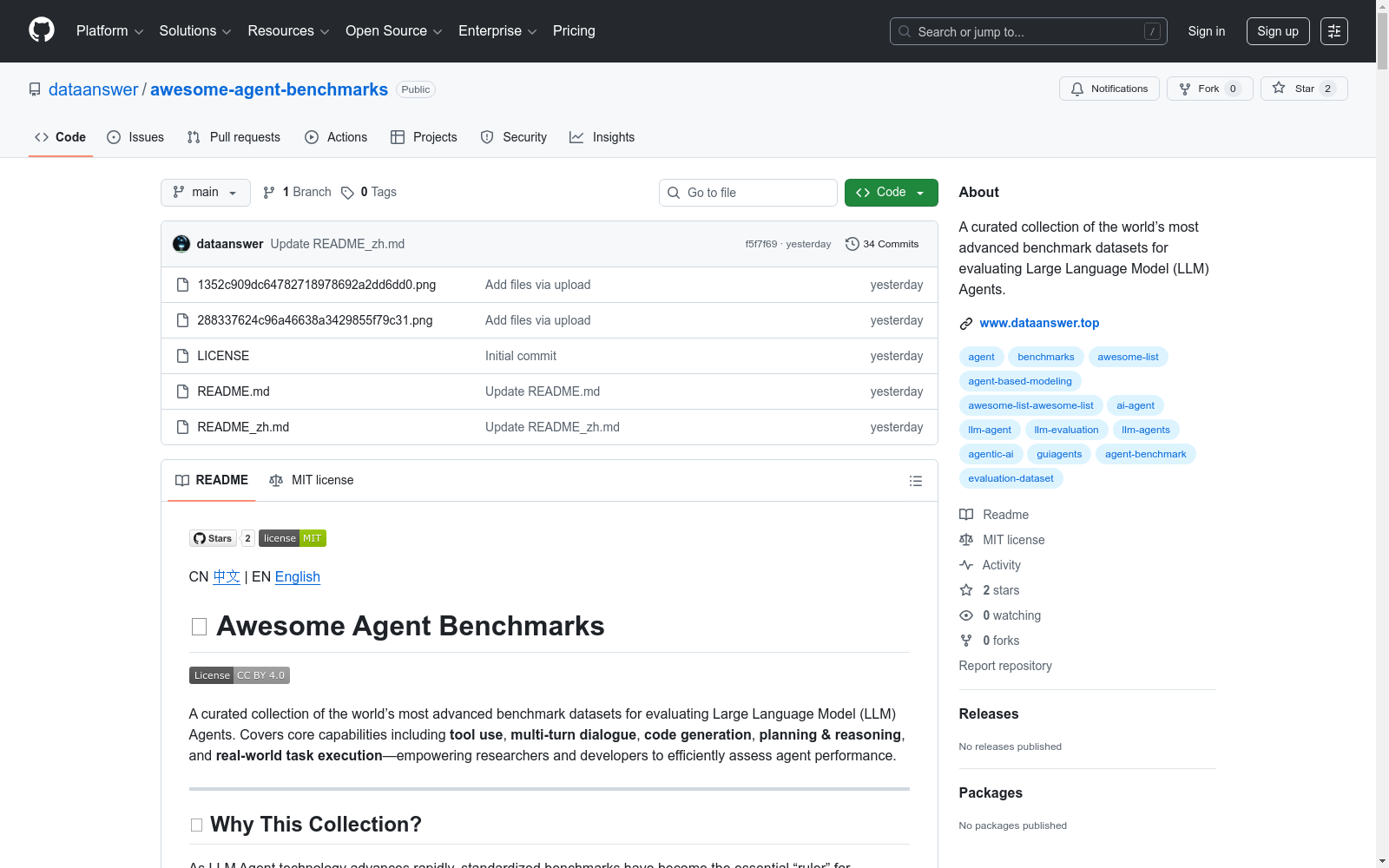This screenshot has height=868, width=1389.
Task: Click the file icon beside README.md
Action: tap(182, 391)
